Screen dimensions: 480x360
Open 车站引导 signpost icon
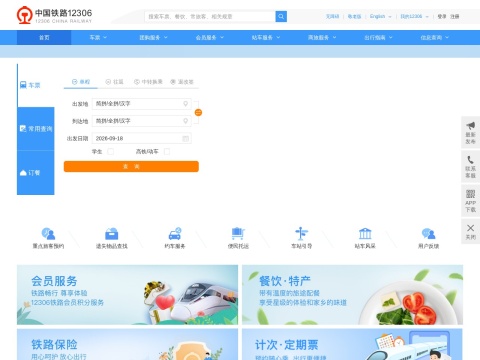point(301,234)
